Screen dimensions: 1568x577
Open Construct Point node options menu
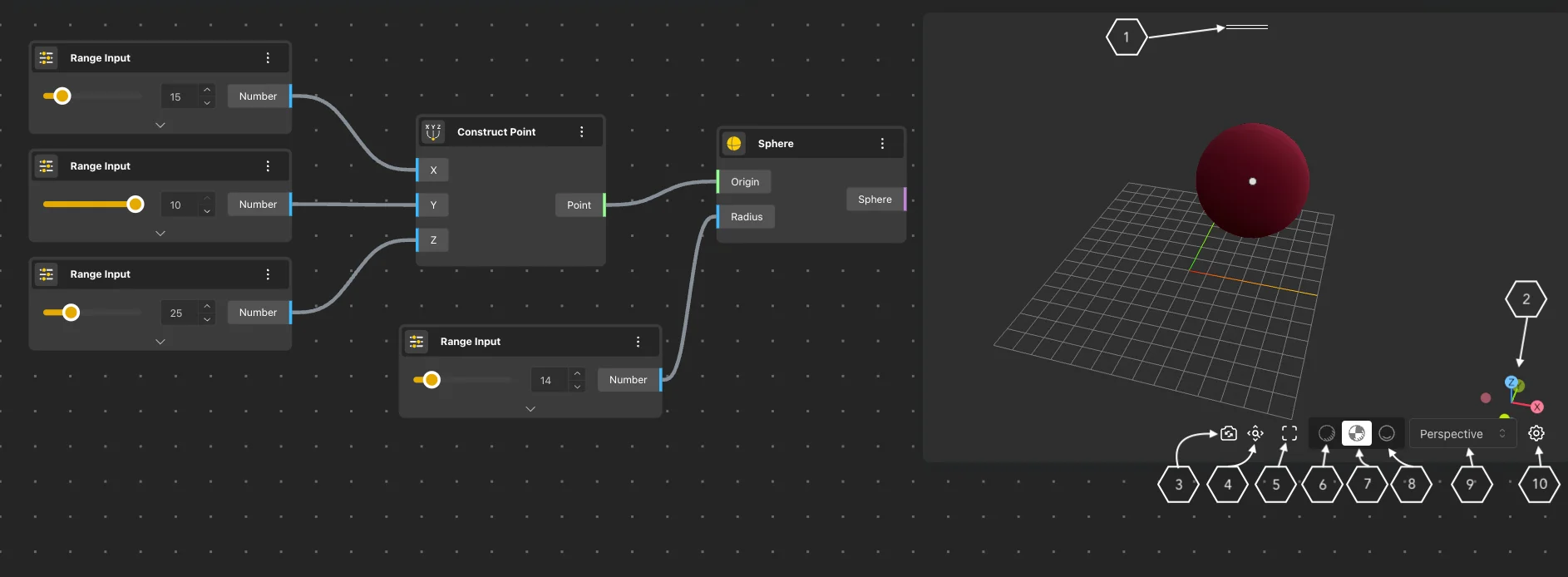click(582, 132)
